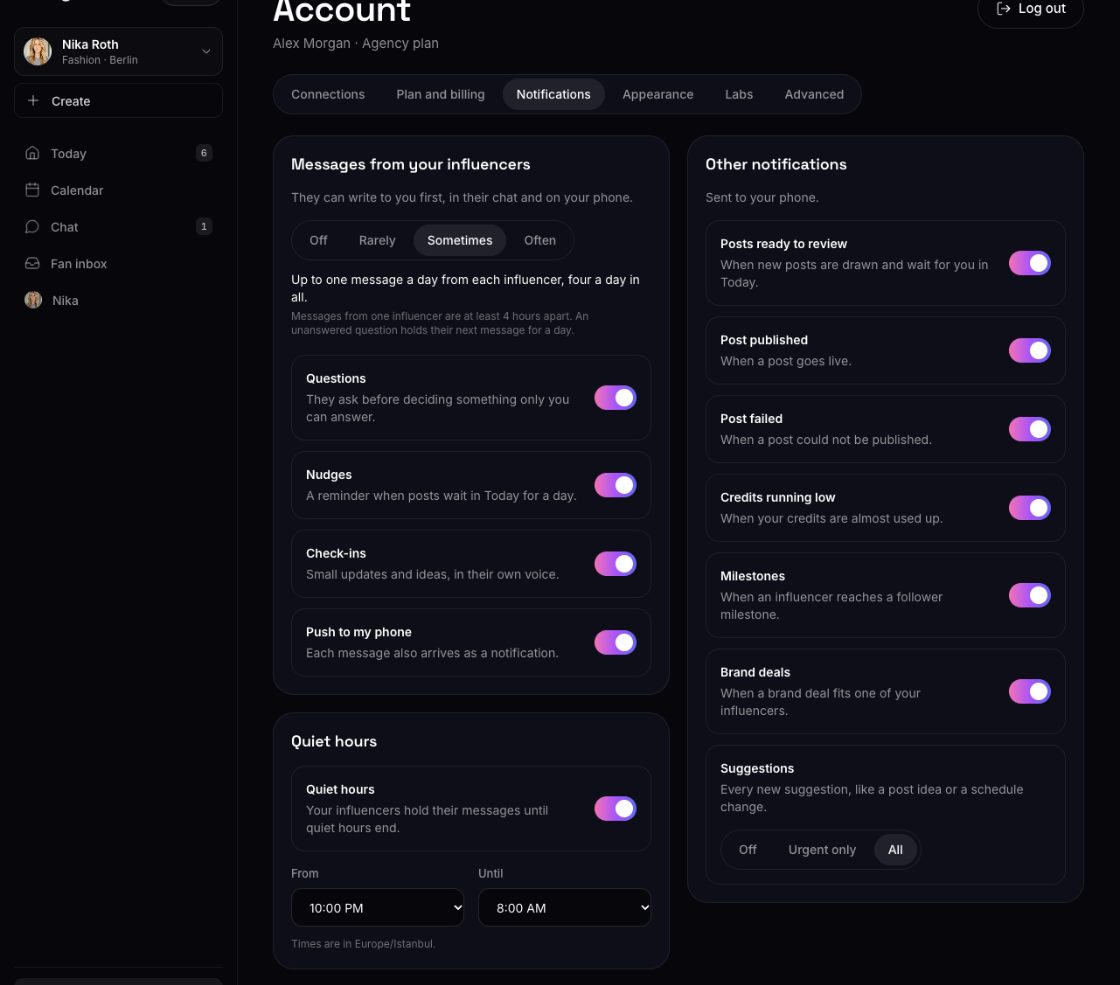Open the Labs tab
Image resolution: width=1120 pixels, height=985 pixels.
[739, 94]
